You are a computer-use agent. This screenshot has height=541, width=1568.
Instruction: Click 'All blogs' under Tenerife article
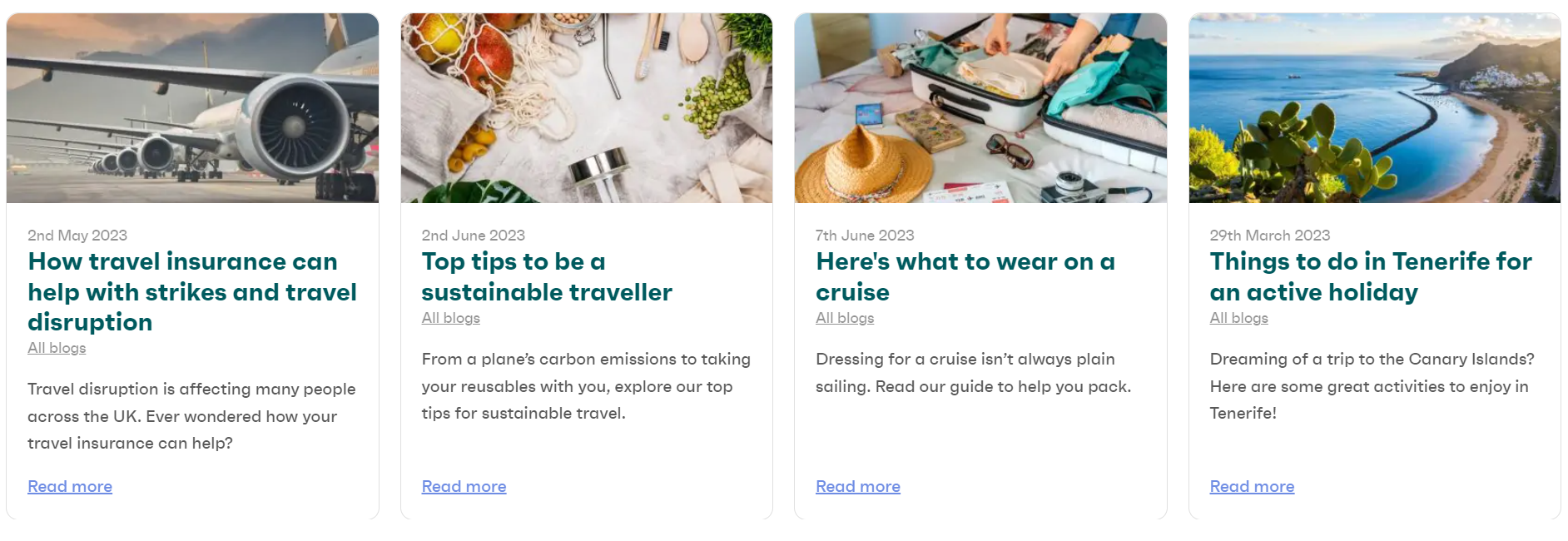point(1238,318)
